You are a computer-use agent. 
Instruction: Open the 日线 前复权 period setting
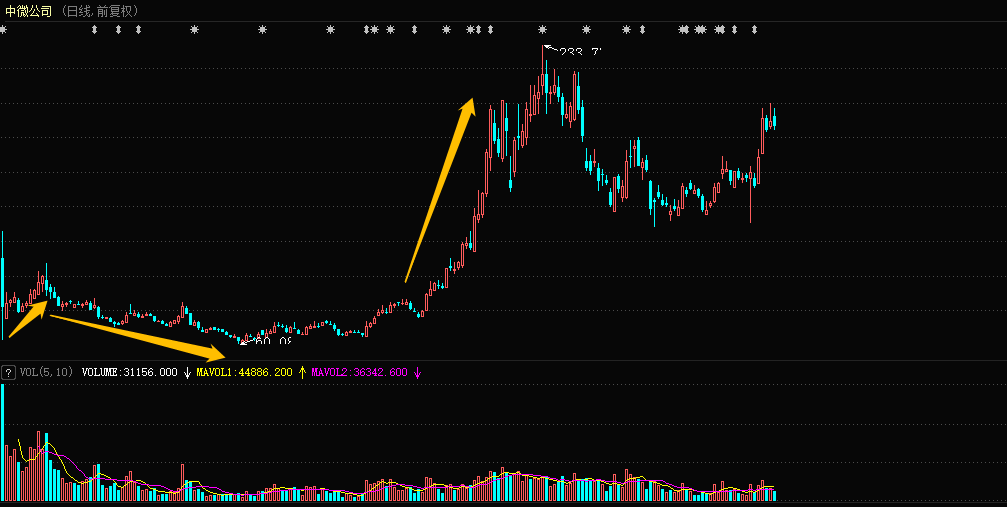(100, 11)
